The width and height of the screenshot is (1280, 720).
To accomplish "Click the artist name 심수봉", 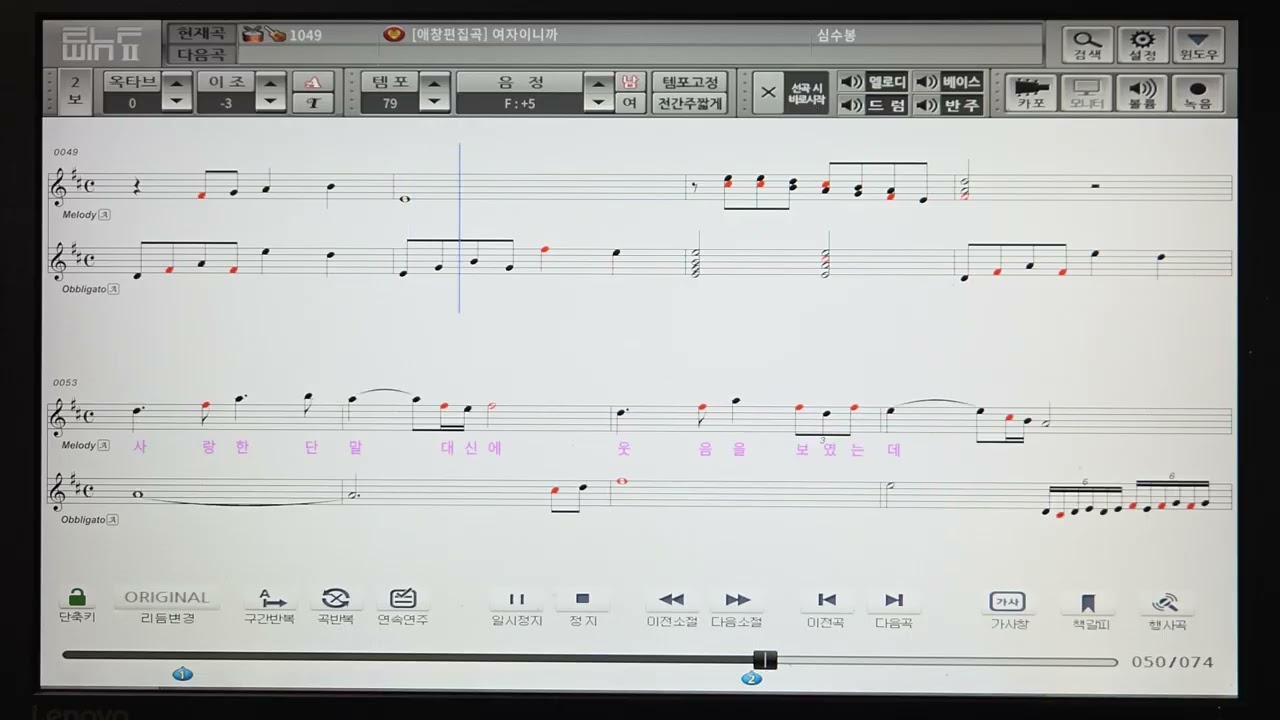I will pyautogui.click(x=837, y=35).
